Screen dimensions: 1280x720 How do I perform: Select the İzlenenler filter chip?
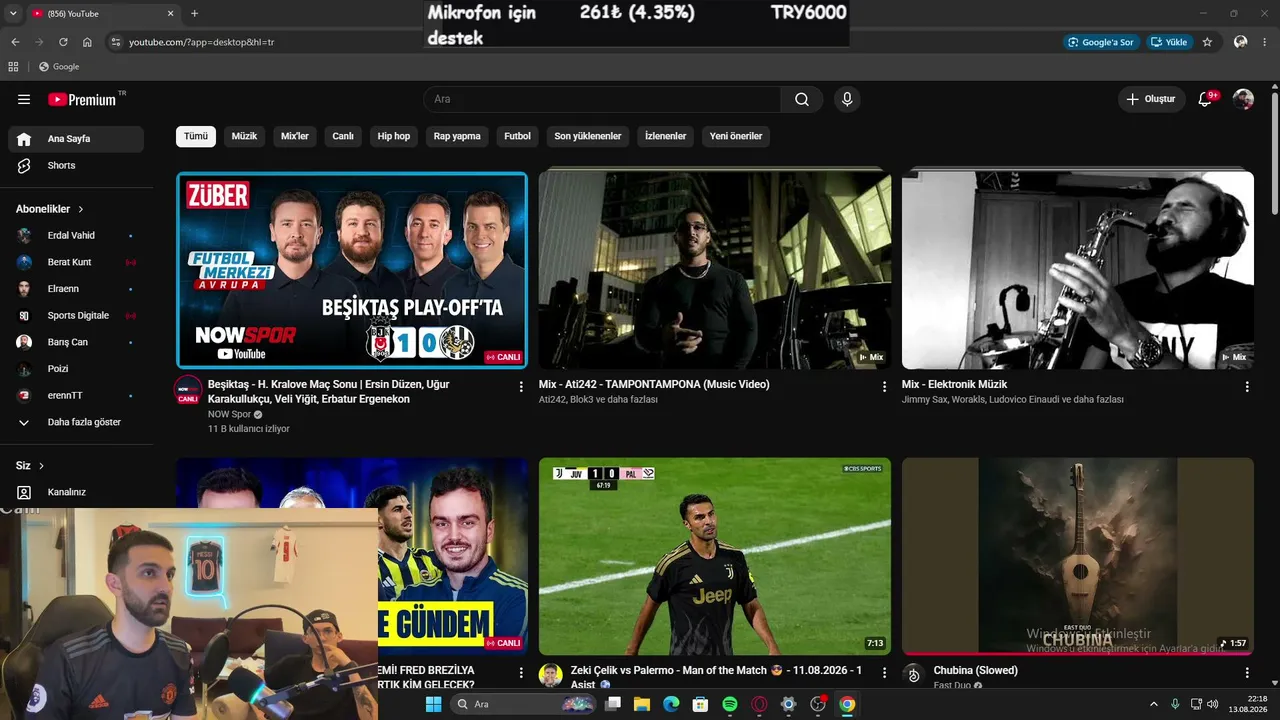coord(666,136)
